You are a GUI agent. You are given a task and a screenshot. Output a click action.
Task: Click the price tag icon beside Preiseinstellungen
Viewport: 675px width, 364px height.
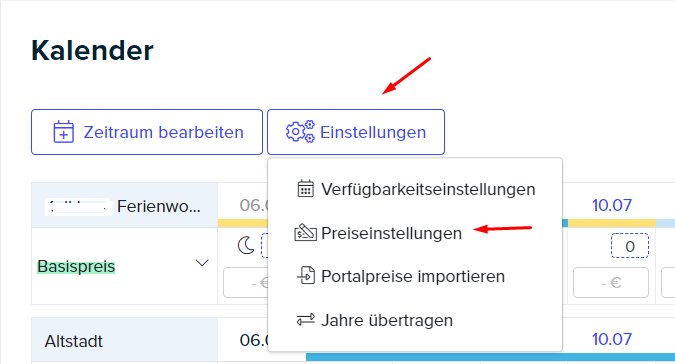305,233
